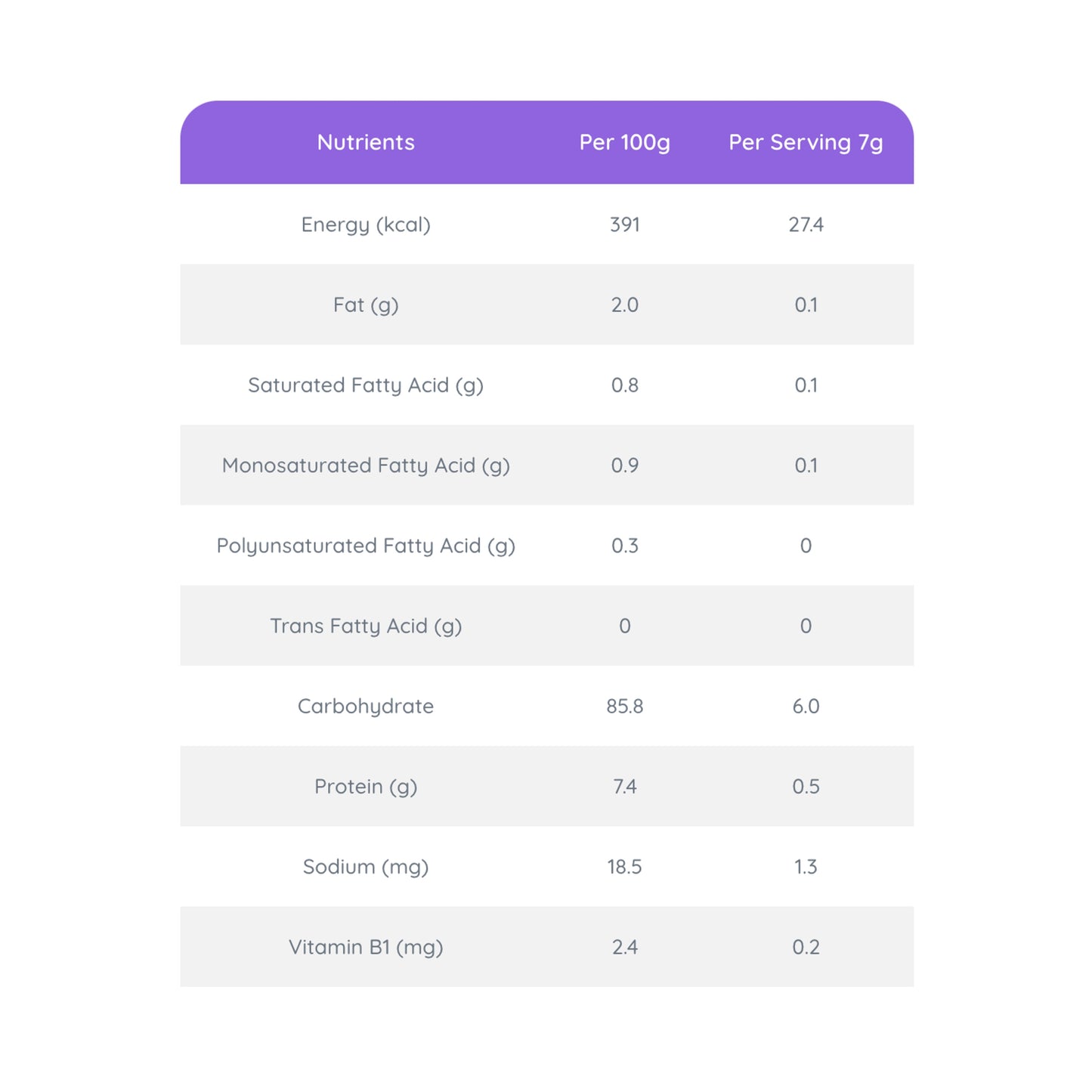Select the 85.8 carbohydrate value
The height and width of the screenshot is (1092, 1092).
coord(624,706)
